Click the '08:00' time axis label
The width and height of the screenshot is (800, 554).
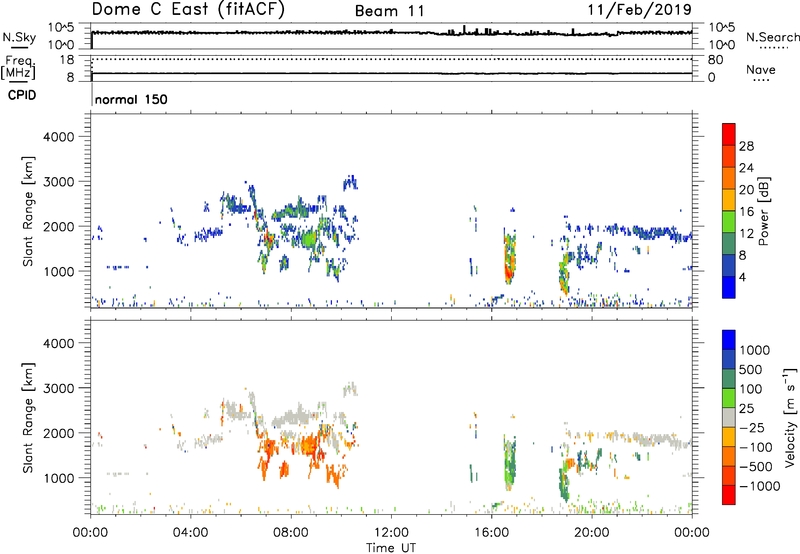pos(291,533)
